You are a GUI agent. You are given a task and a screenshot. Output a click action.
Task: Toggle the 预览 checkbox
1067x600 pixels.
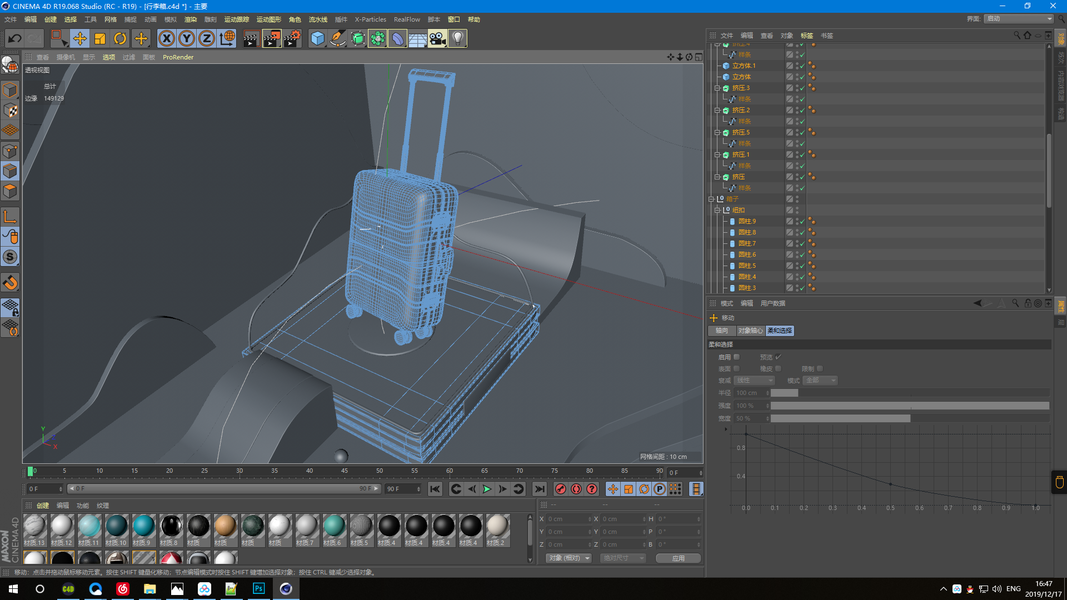(x=778, y=356)
